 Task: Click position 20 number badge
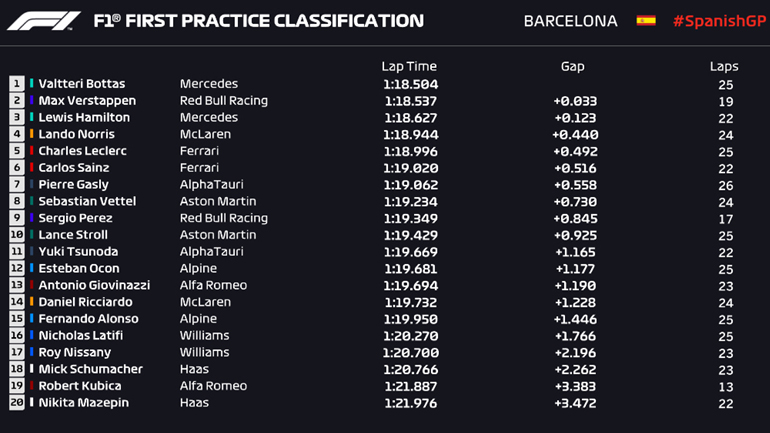click(x=17, y=402)
